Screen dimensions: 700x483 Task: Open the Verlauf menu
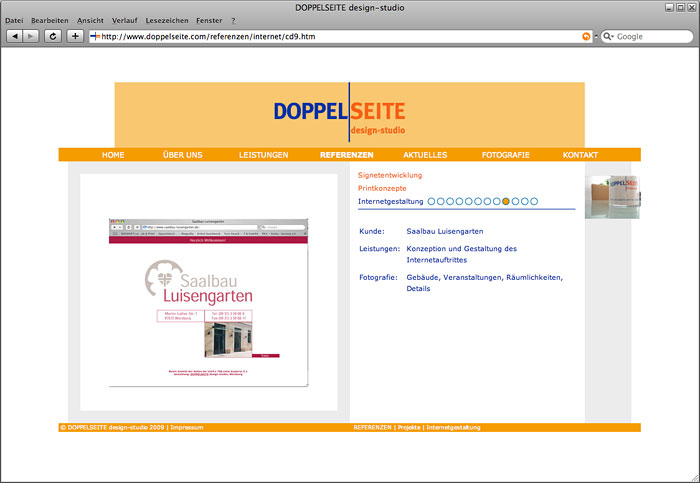[x=125, y=21]
